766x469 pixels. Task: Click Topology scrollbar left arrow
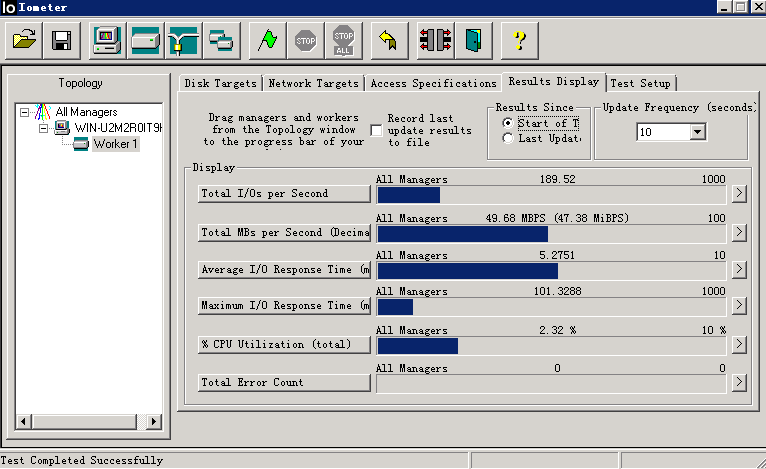point(23,422)
